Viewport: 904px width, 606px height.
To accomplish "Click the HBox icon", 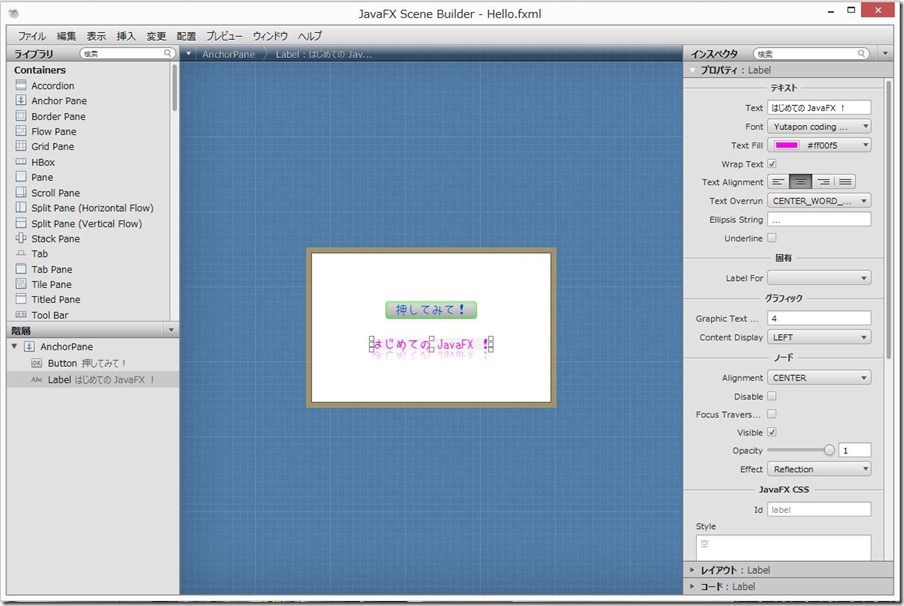I will click(21, 162).
